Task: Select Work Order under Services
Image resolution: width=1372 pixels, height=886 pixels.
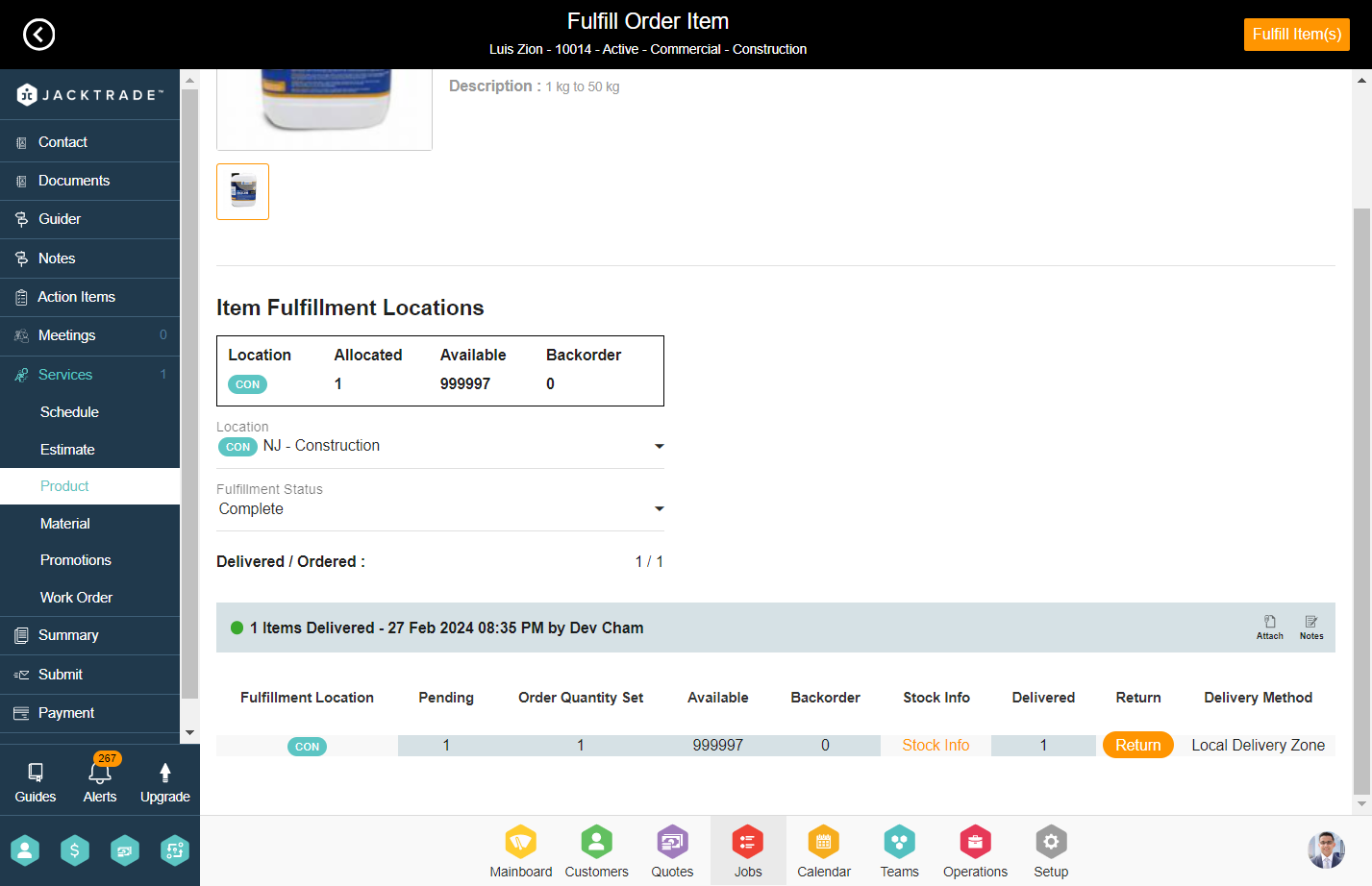Action: [76, 598]
